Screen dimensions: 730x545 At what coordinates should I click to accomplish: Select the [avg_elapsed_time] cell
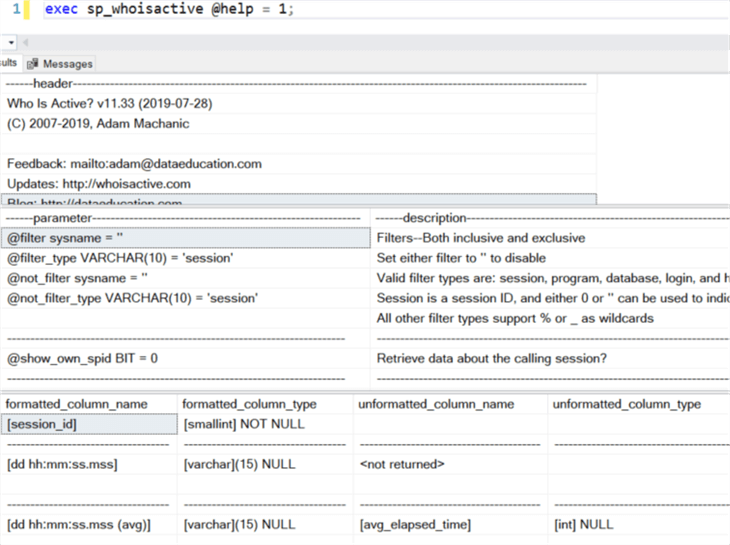click(451, 525)
